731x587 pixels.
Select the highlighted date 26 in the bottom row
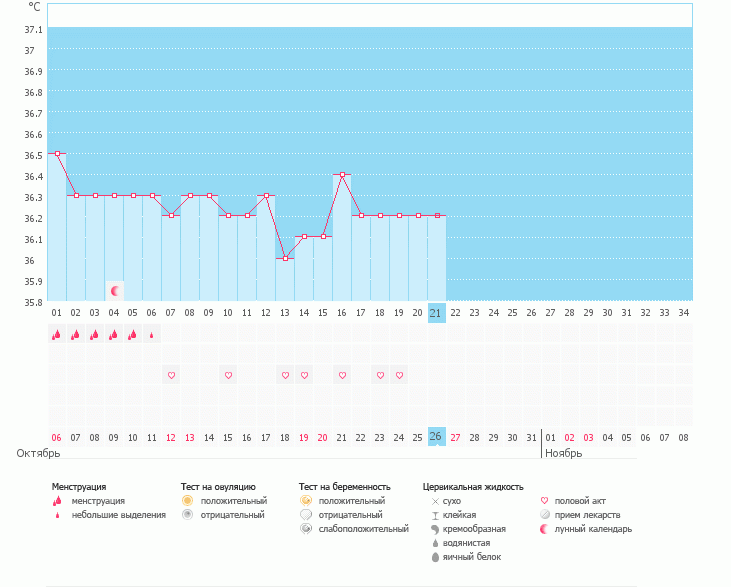[436, 437]
